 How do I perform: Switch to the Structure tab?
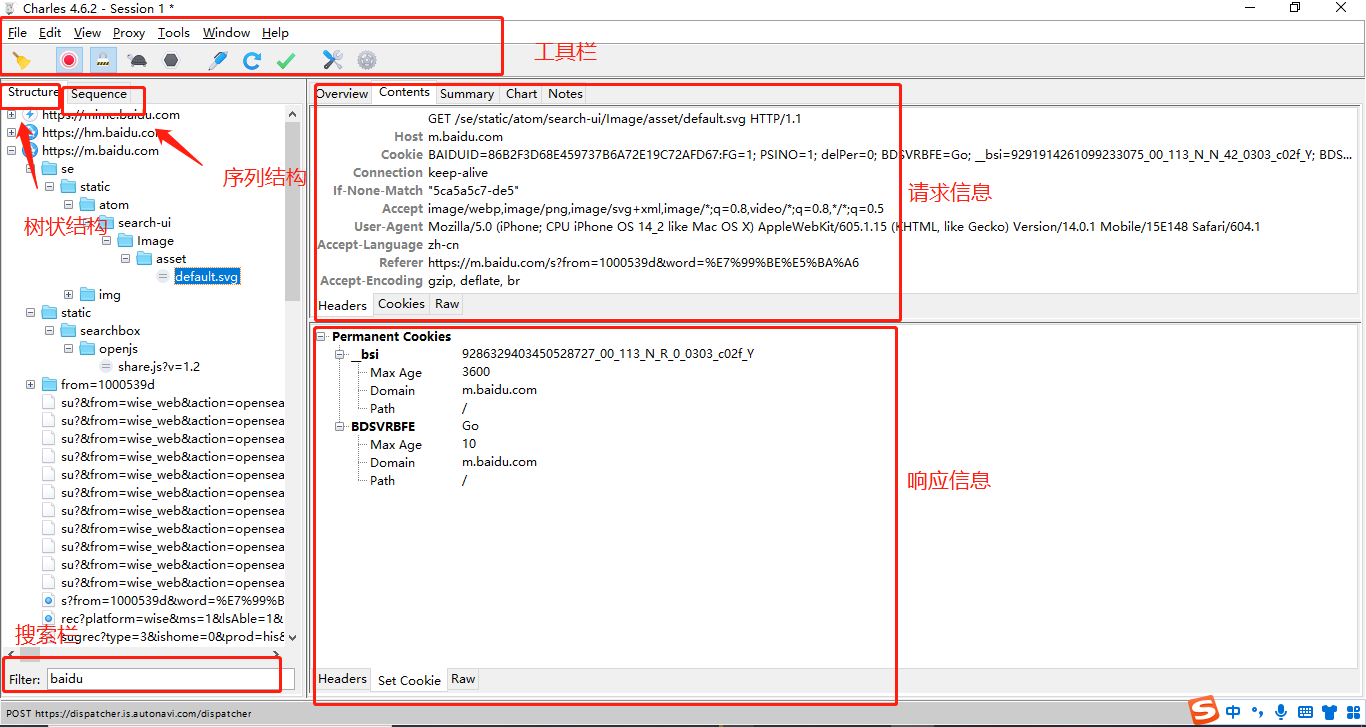coord(33,93)
